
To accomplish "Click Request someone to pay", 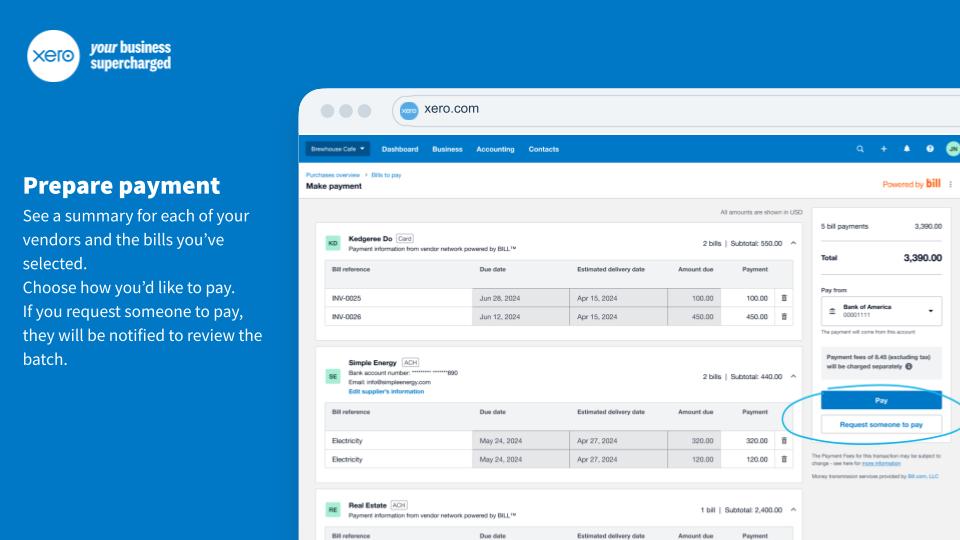I will coord(881,424).
